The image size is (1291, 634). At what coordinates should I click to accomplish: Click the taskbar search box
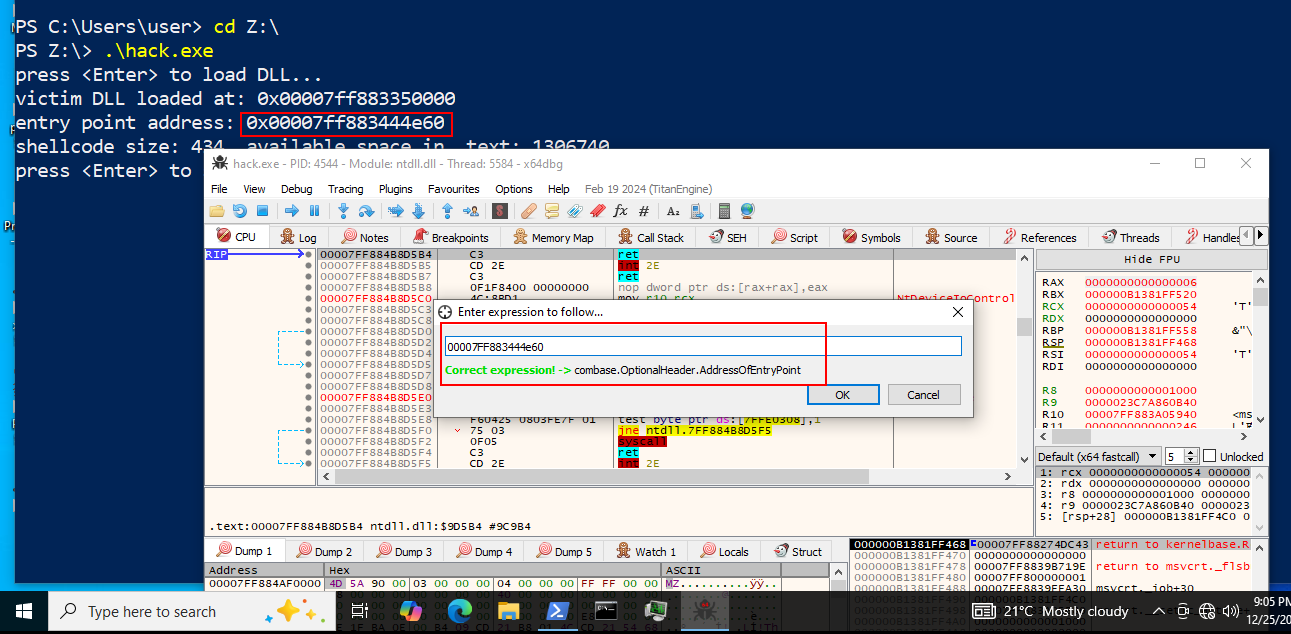[191, 611]
